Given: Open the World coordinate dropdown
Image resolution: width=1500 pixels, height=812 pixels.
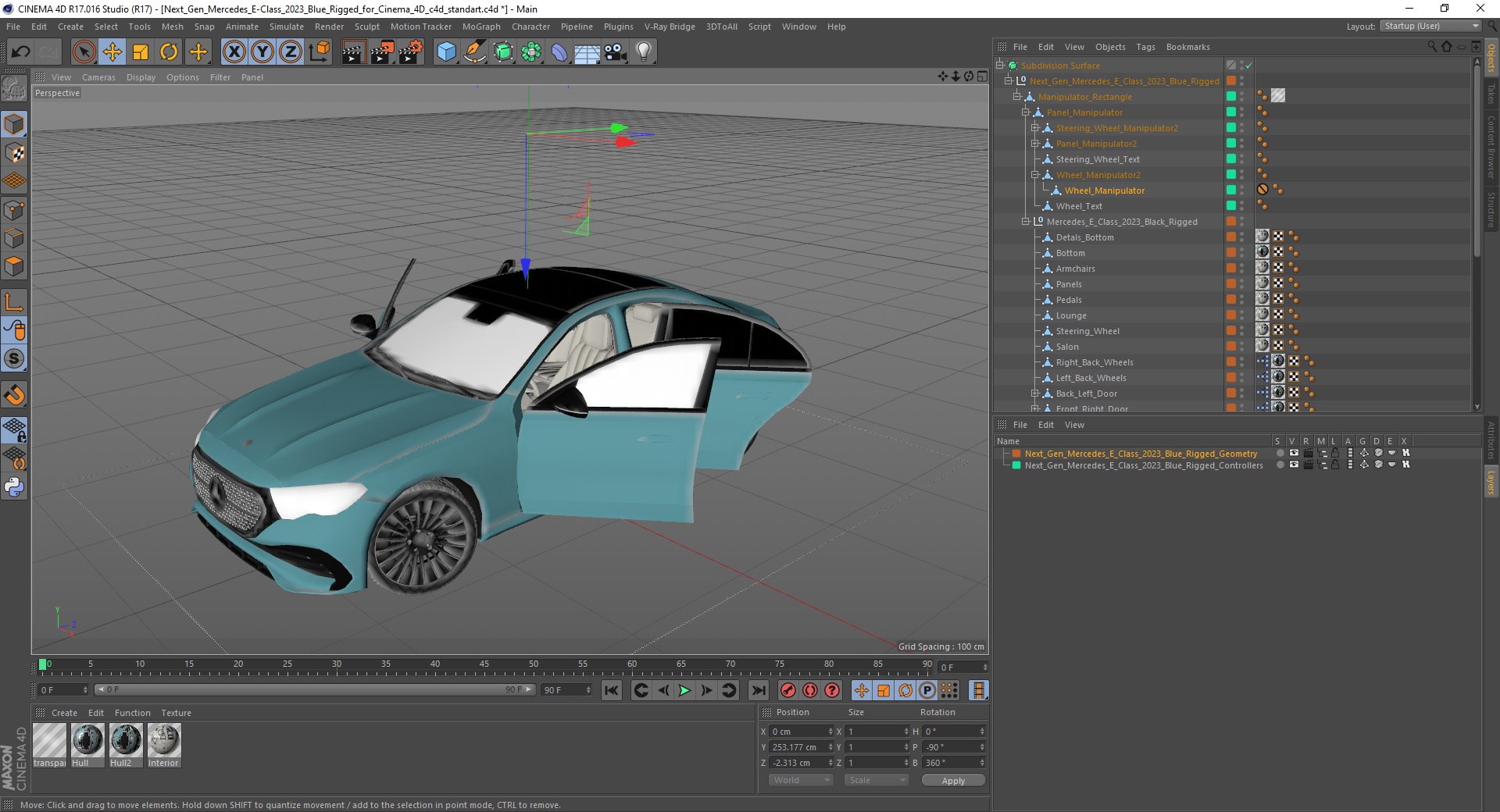Looking at the screenshot, I should 801,780.
